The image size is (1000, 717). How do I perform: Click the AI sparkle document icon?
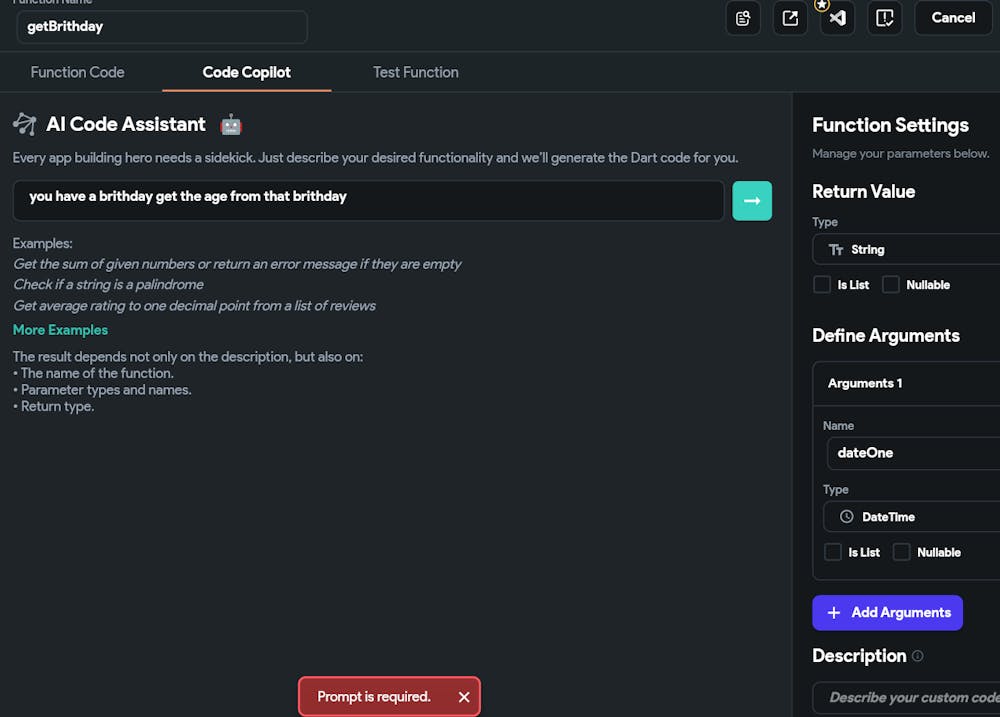point(743,18)
